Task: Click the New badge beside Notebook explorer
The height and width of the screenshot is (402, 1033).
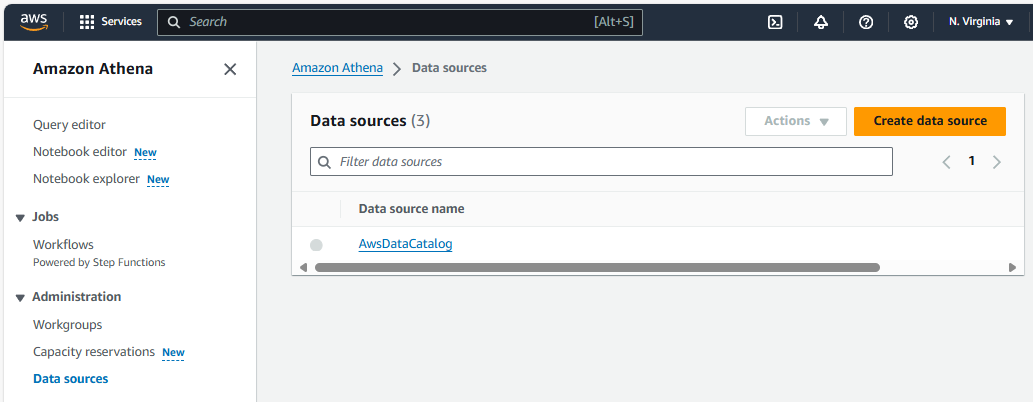Action: pyautogui.click(x=158, y=180)
